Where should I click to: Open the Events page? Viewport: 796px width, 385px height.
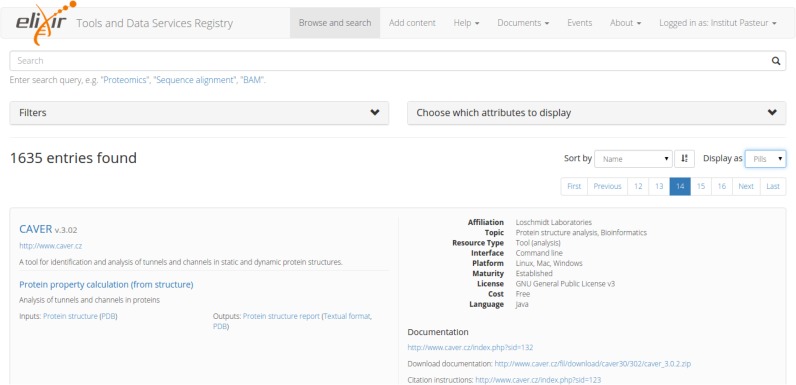[580, 23]
